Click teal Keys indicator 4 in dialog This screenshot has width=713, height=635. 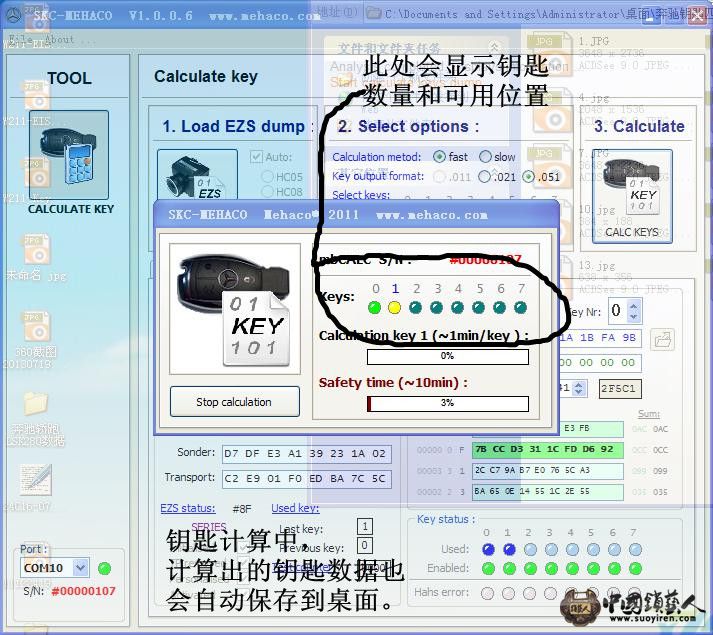(457, 308)
